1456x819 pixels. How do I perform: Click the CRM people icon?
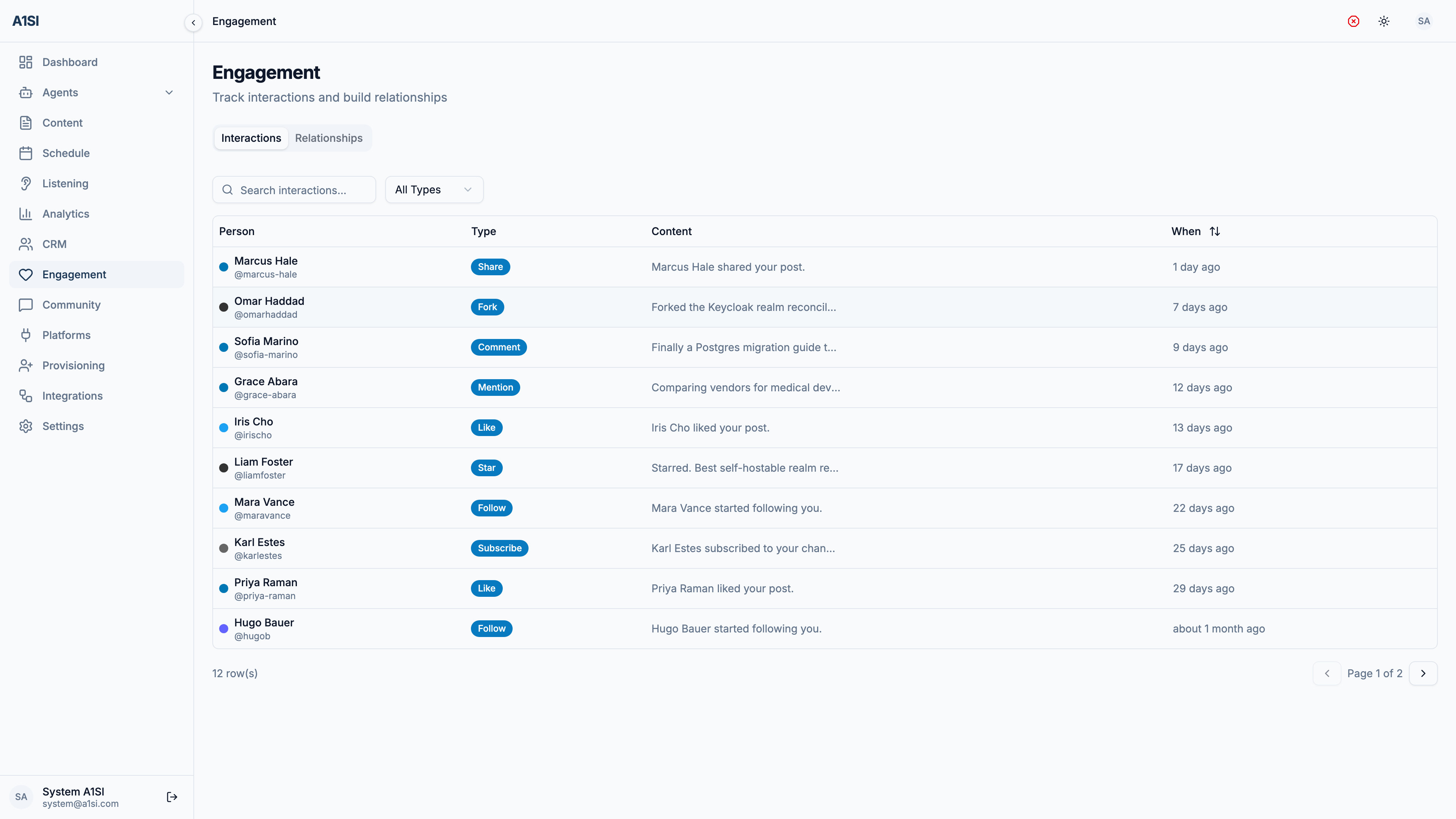(25, 244)
